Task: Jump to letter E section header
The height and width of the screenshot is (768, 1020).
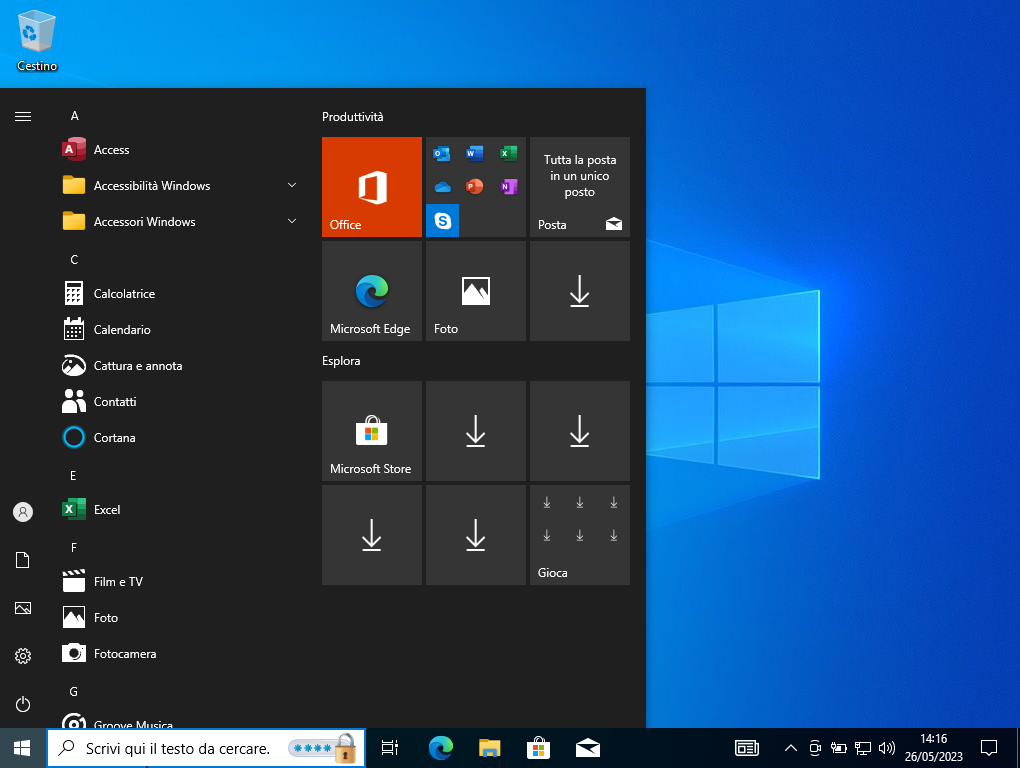Action: 74,475
